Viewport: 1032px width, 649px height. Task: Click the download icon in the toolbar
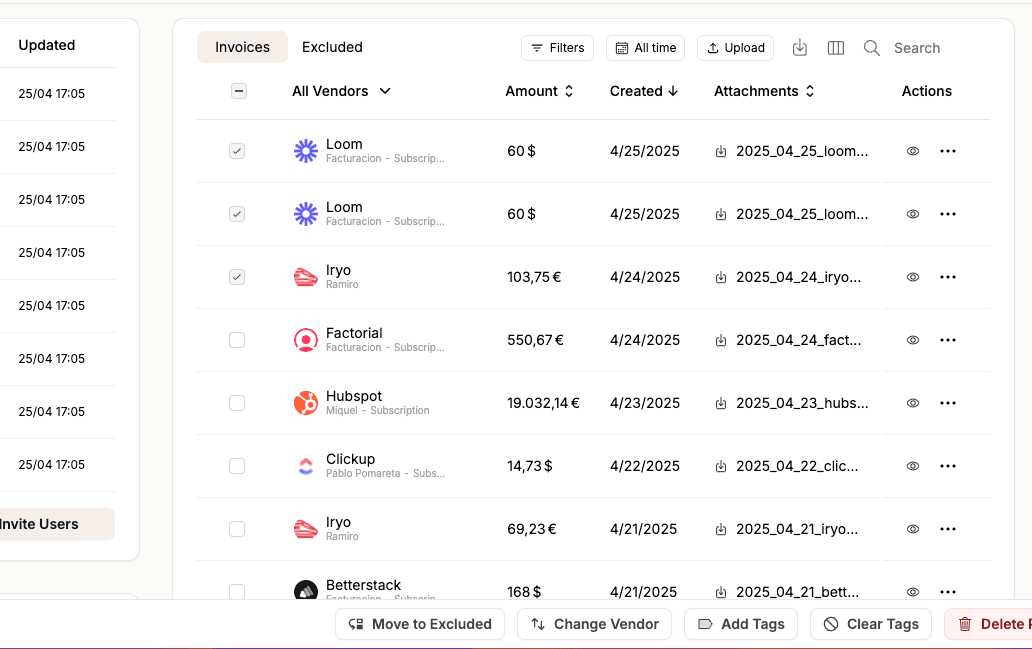[799, 48]
